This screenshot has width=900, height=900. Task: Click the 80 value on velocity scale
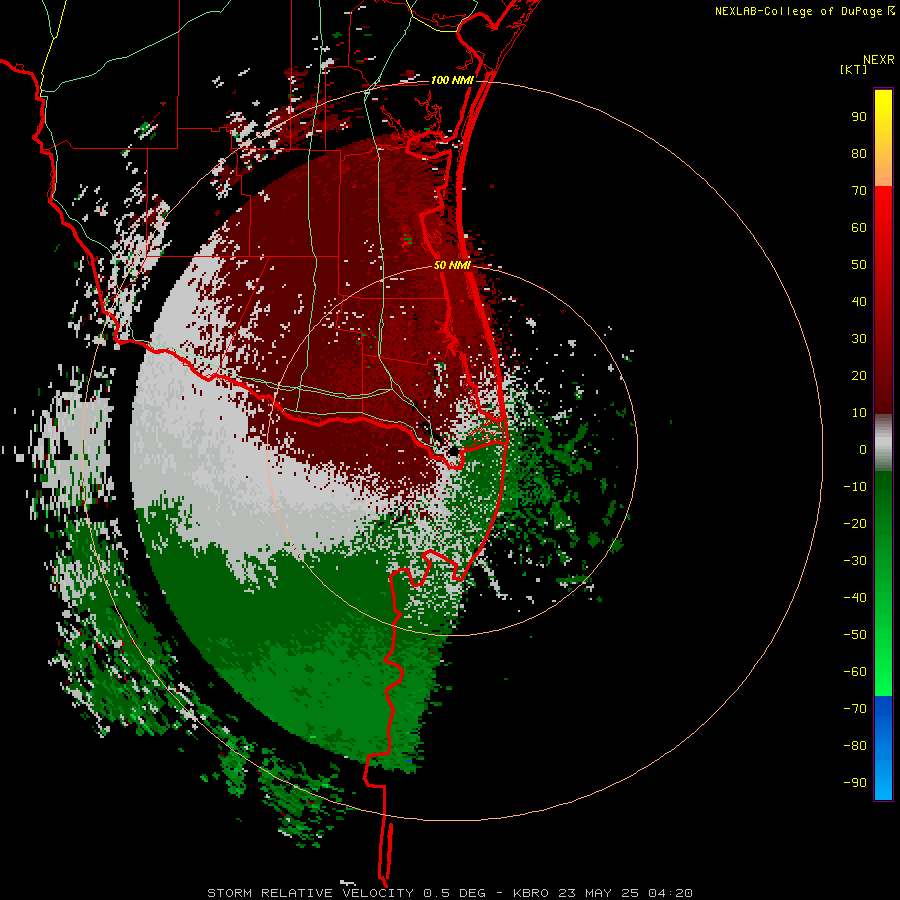click(859, 154)
